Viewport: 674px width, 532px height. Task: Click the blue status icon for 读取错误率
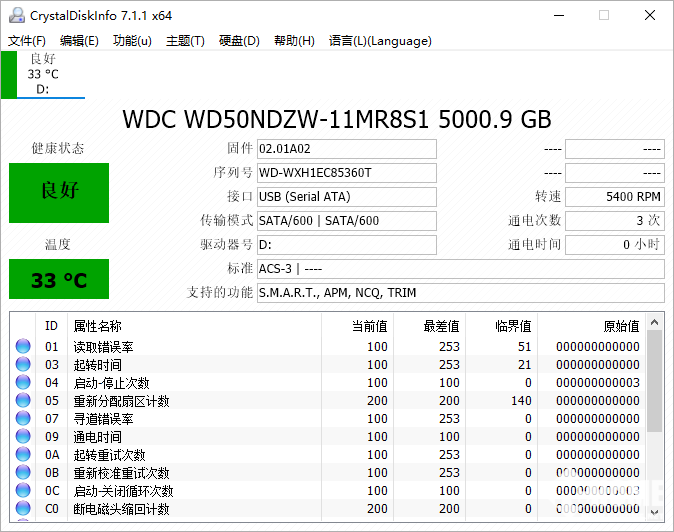coord(23,347)
